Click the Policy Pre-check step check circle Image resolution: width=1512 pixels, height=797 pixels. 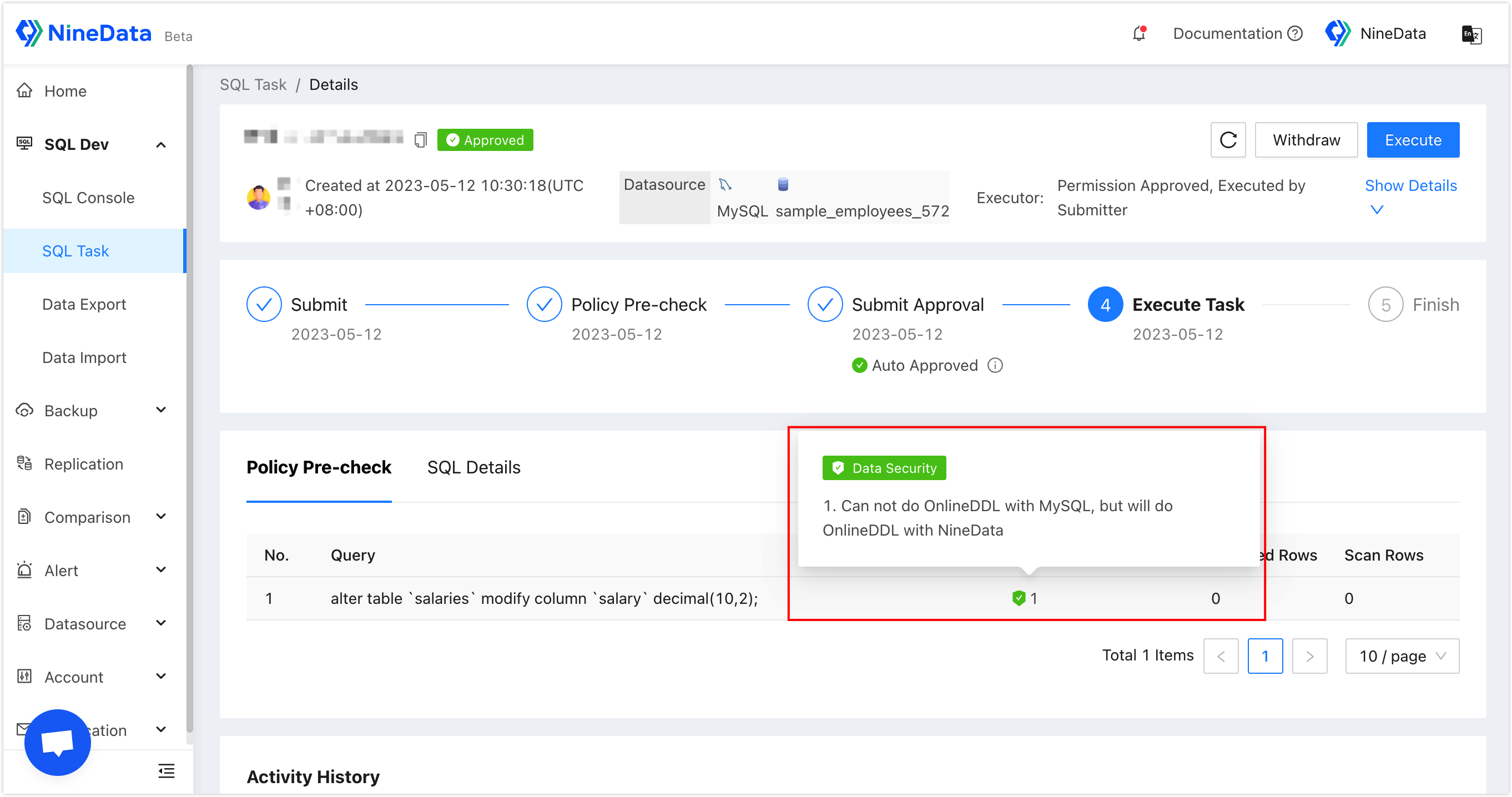tap(545, 304)
